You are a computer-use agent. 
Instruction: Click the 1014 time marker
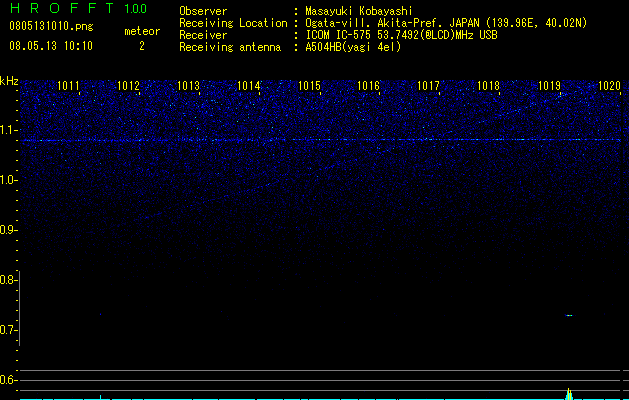[x=248, y=86]
